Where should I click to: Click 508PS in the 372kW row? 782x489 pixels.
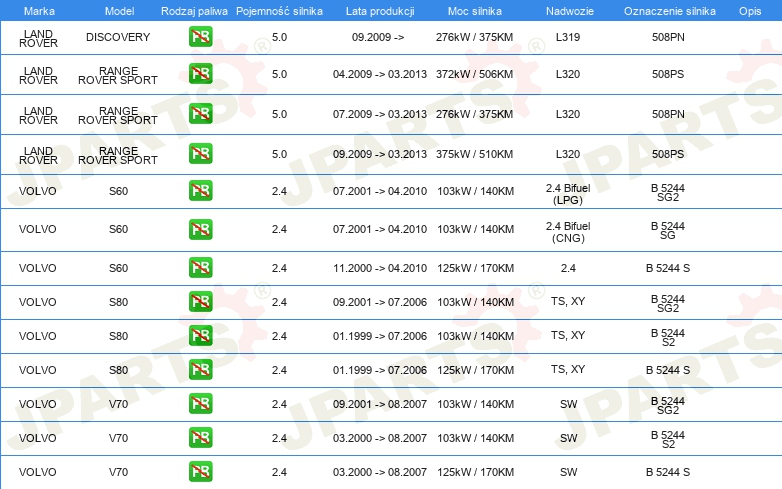(x=668, y=74)
